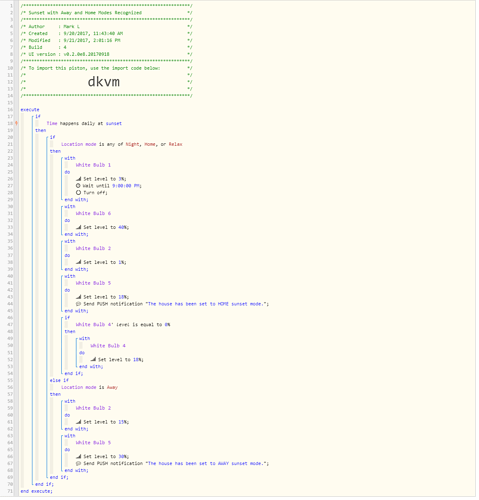Image resolution: width=479 pixels, height=500 pixels.
Task: Click 'end if;' on line 69
Action: [x=59, y=478]
